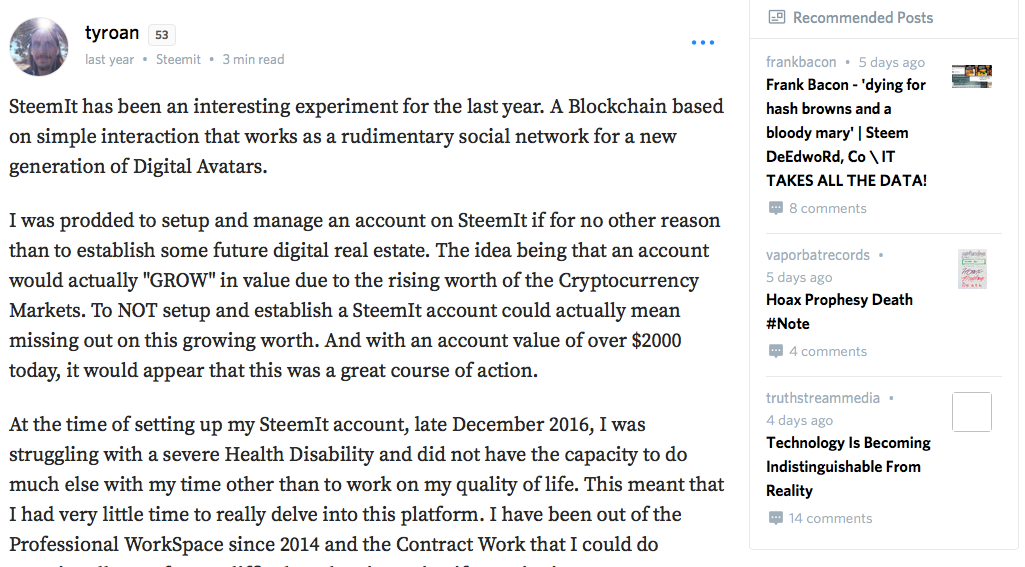Click the Recommended Posts header icon
The image size is (1025, 567).
pyautogui.click(x=776, y=18)
